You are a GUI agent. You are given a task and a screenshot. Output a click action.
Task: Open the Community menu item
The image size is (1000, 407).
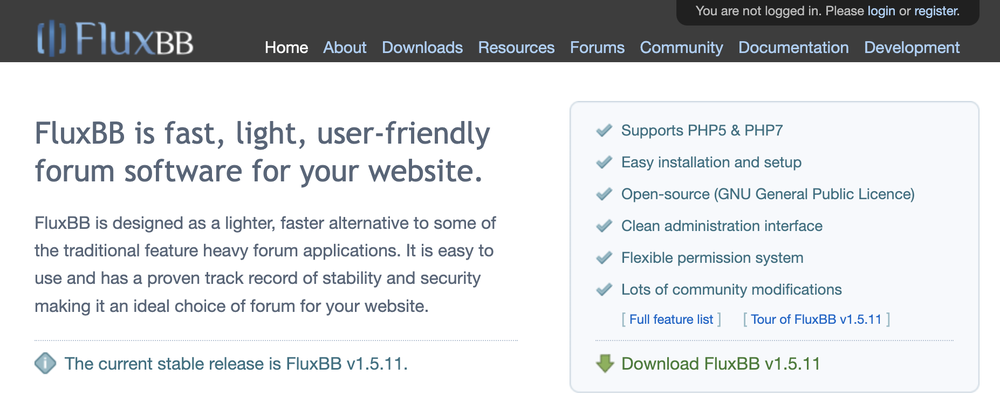[x=682, y=48]
